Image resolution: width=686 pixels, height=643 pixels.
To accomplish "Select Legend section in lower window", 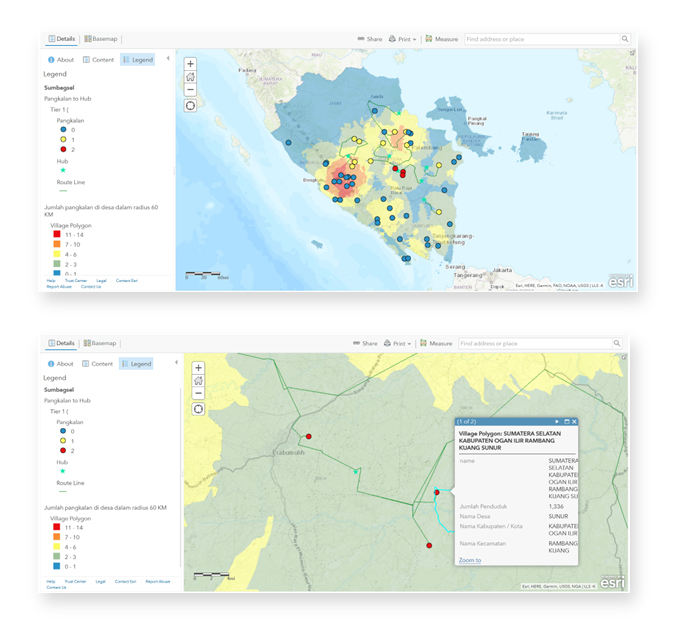I will coord(136,363).
